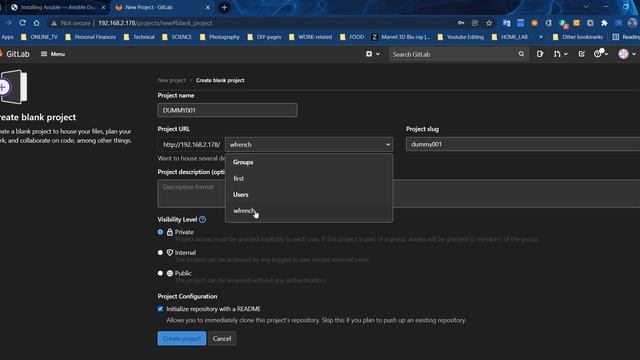Image resolution: width=640 pixels, height=360 pixels.
Task: Click the Apps bookmarks shortcut
Action: [7, 37]
